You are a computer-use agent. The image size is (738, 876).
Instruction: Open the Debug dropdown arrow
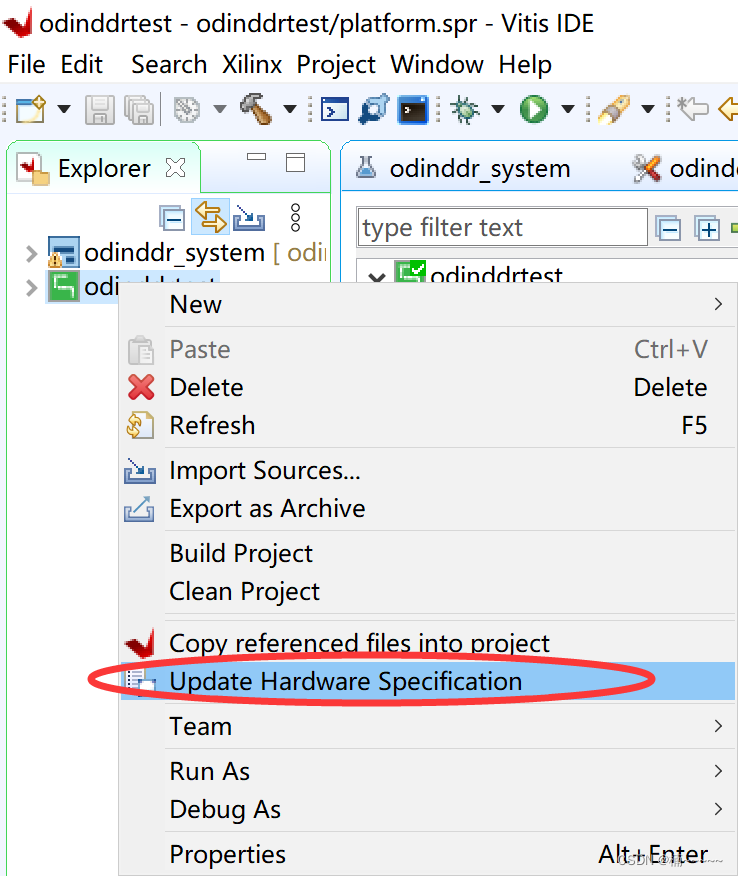point(498,109)
